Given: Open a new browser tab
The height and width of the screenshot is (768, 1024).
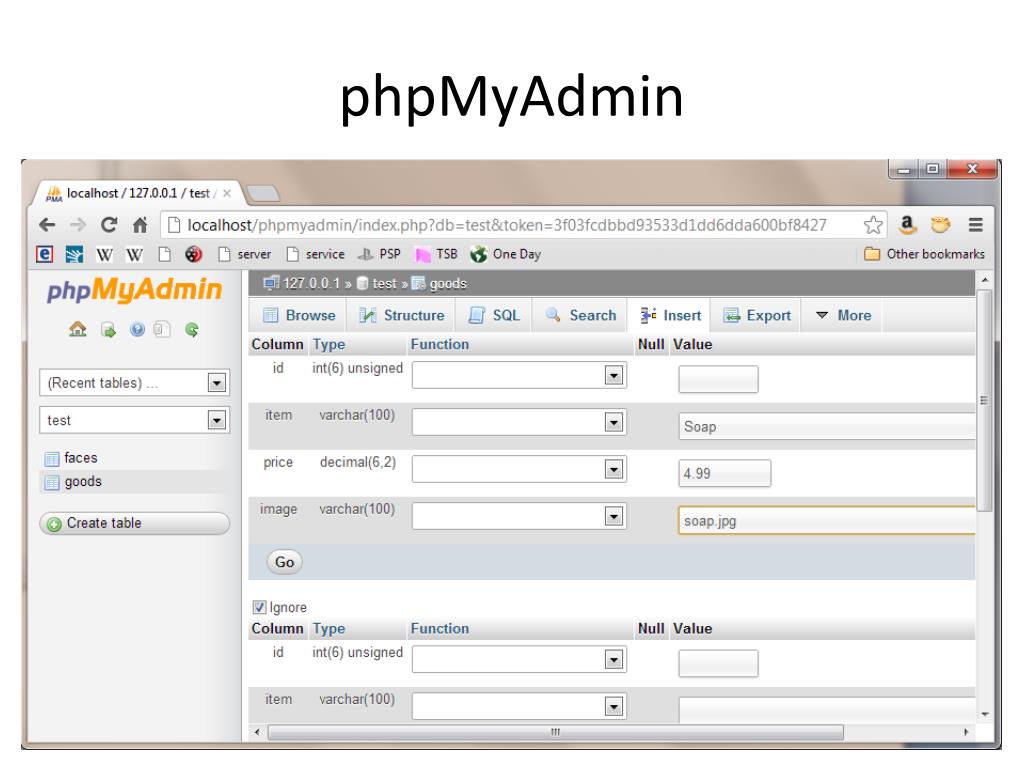Looking at the screenshot, I should pos(264,193).
